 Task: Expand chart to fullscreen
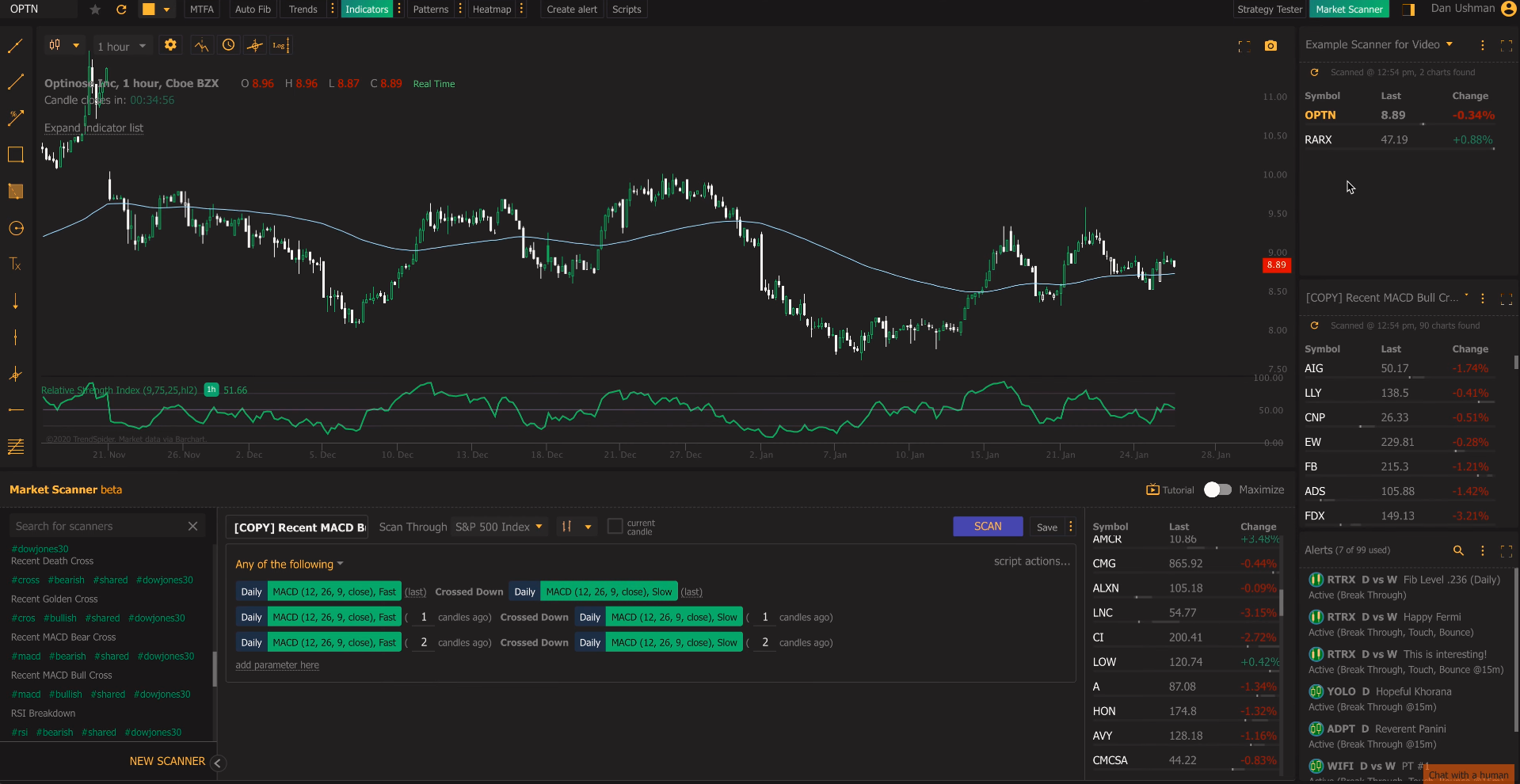tap(1244, 46)
